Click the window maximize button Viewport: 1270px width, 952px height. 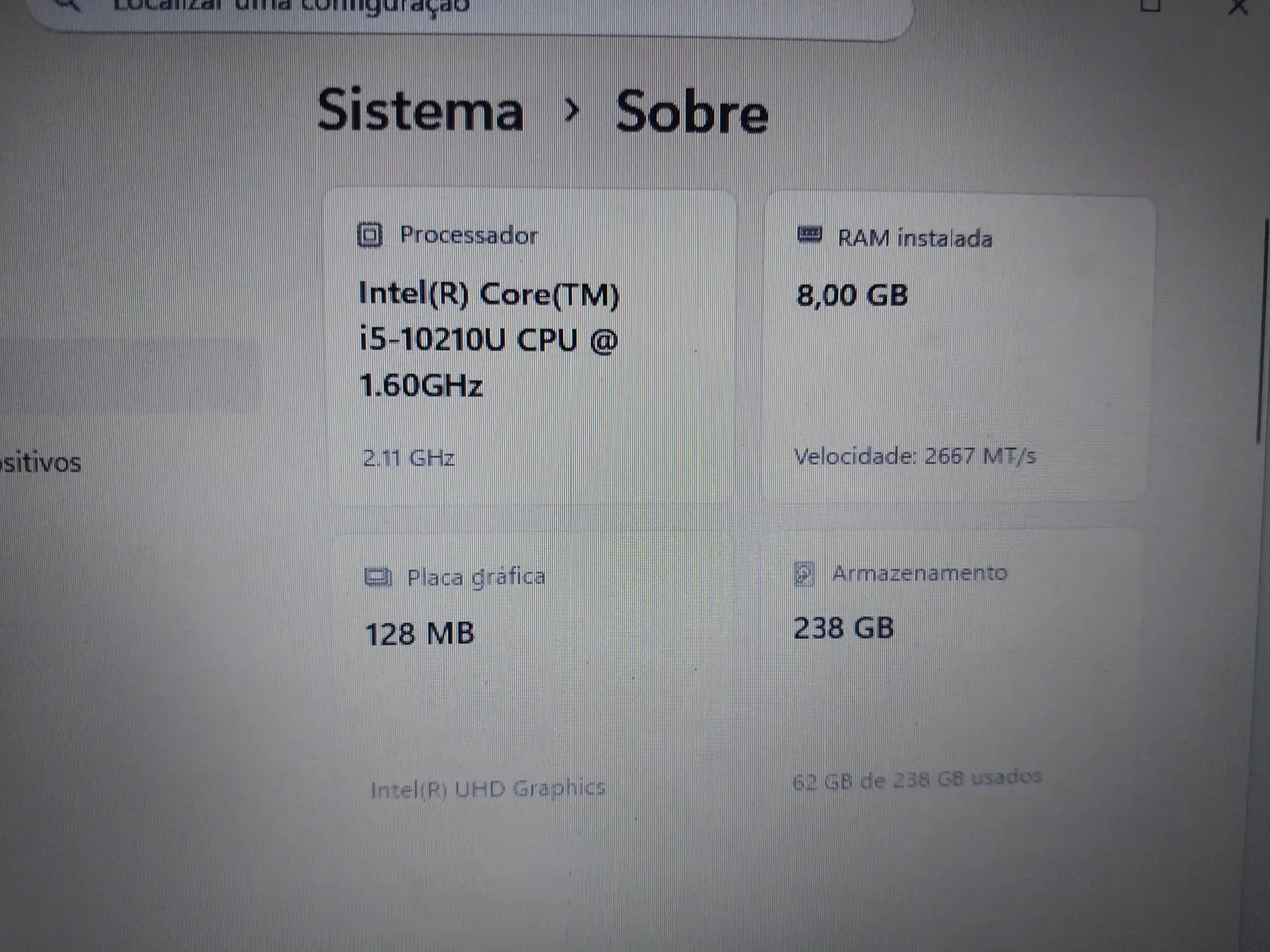tap(1150, 6)
